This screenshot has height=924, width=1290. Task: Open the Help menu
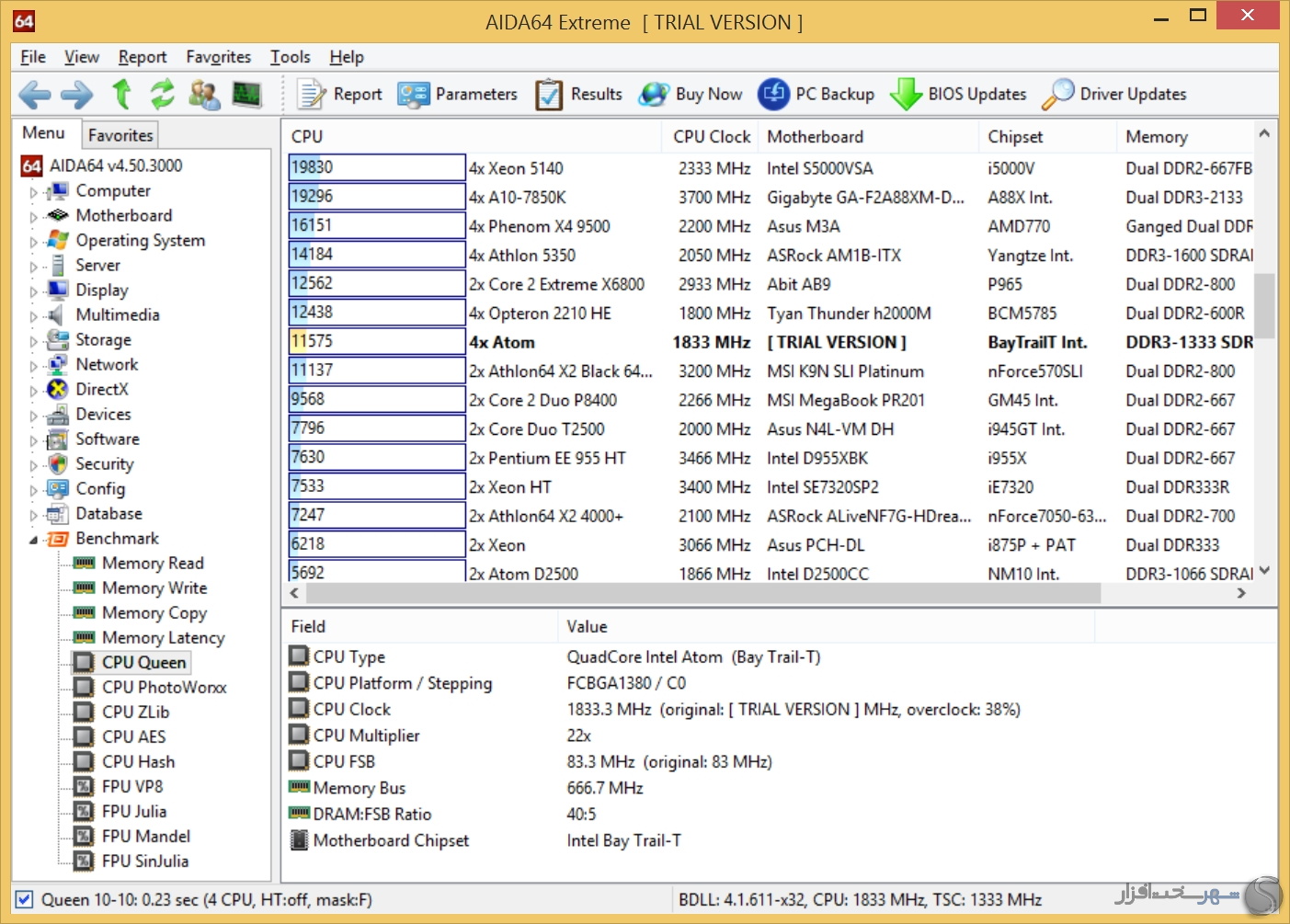click(x=347, y=57)
